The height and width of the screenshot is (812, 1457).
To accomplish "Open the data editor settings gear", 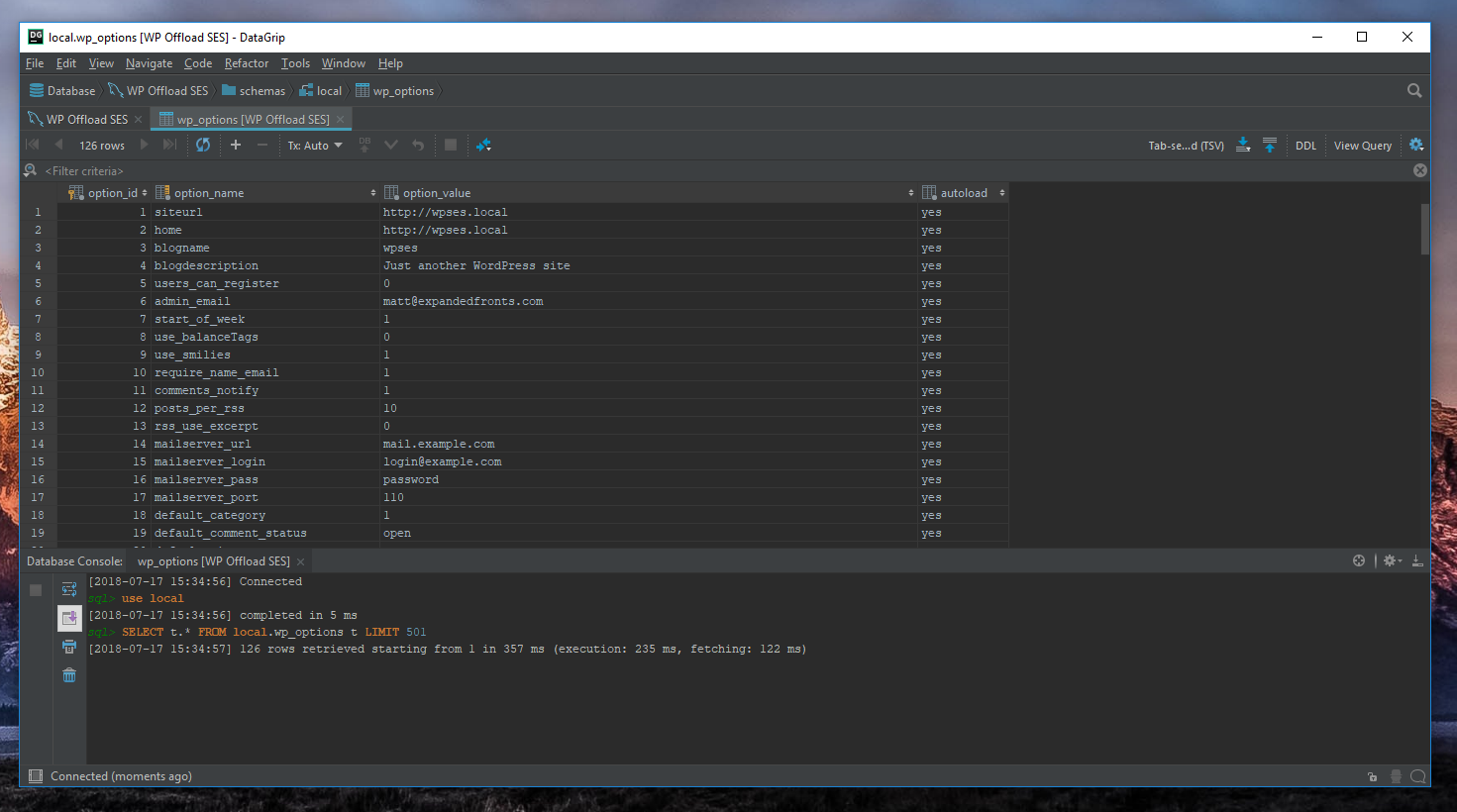I will pos(1416,145).
